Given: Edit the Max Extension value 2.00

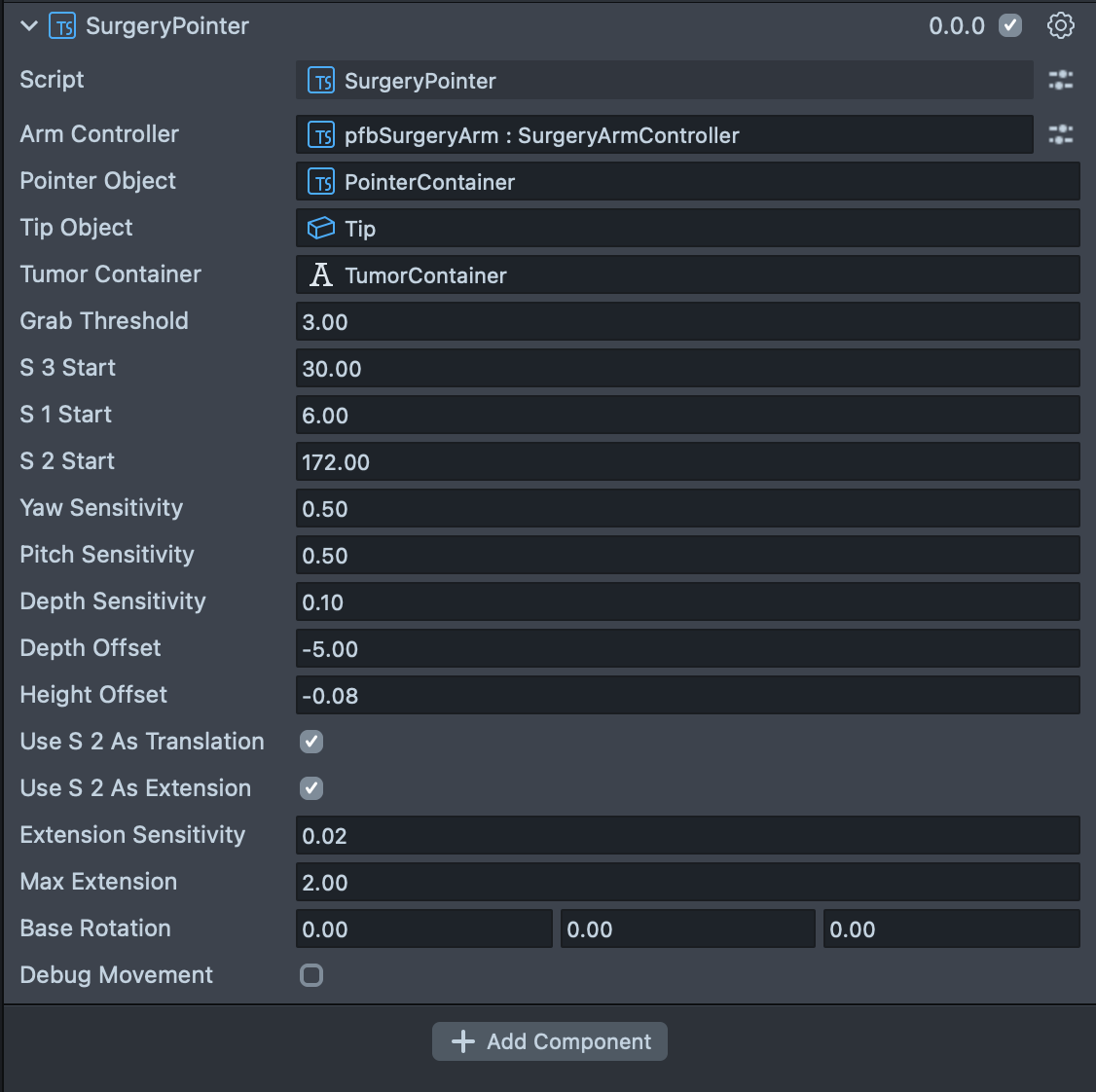Looking at the screenshot, I should click(688, 883).
